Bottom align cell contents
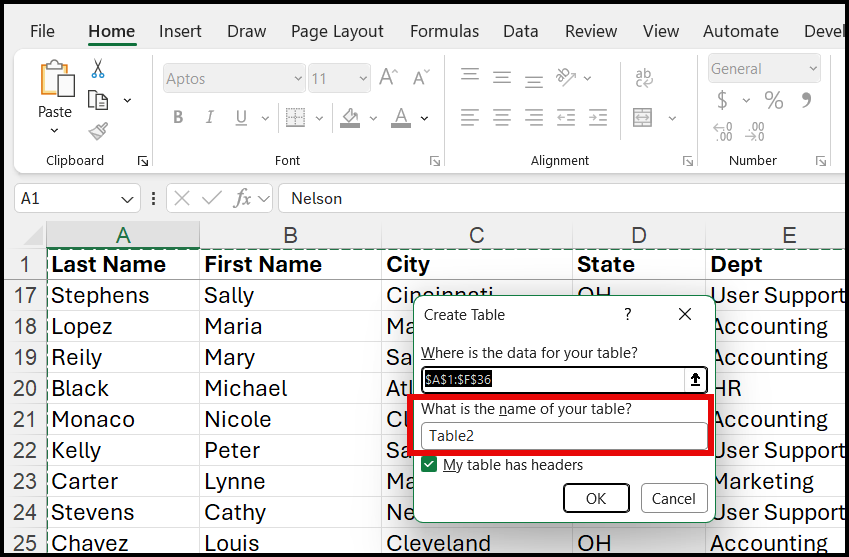 point(534,81)
